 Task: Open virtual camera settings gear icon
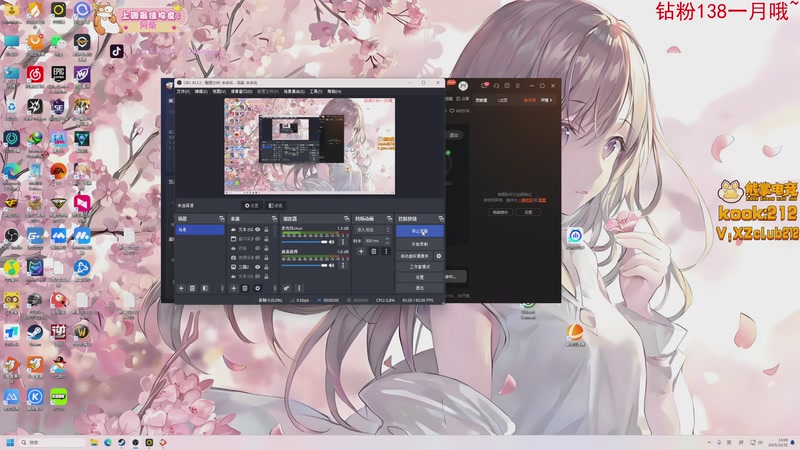[x=439, y=256]
